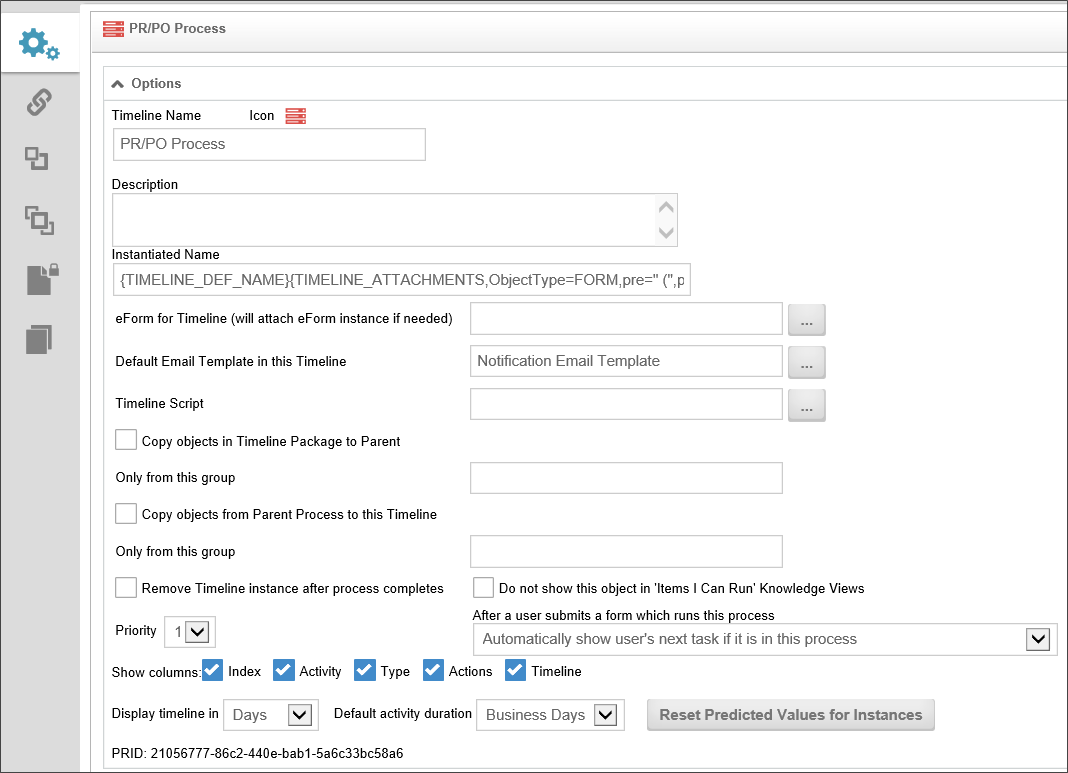
Task: Click the locked document sidebar icon
Action: 42,279
